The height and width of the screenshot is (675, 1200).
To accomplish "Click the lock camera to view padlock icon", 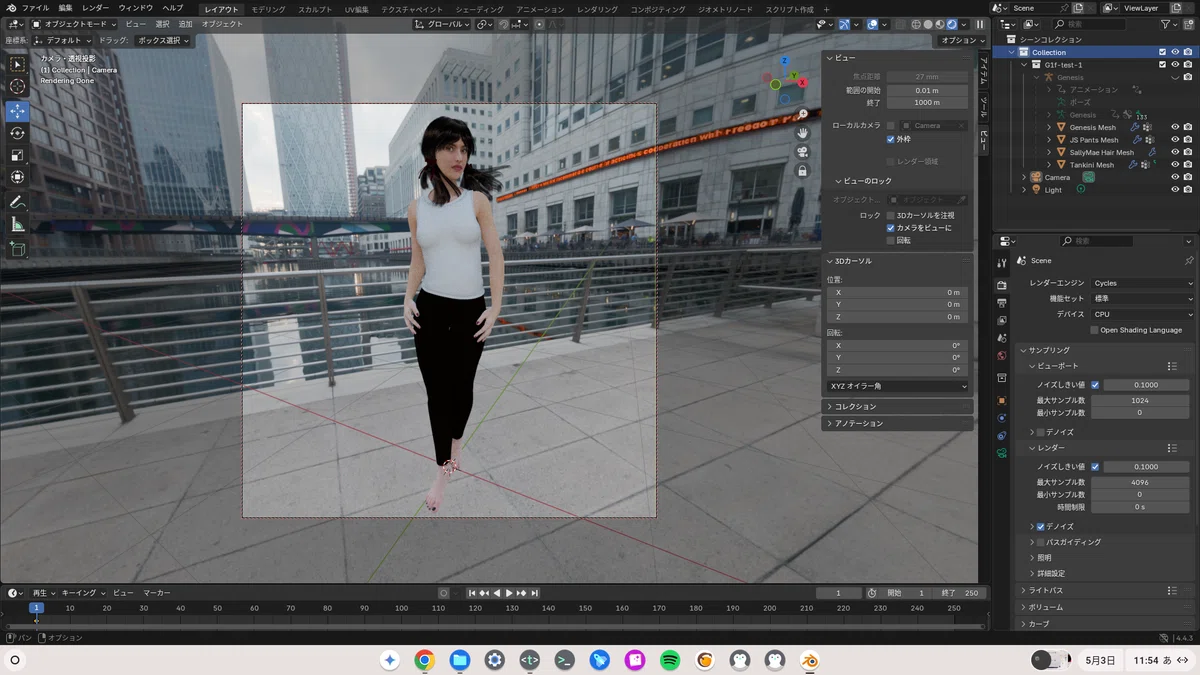I will 802,171.
